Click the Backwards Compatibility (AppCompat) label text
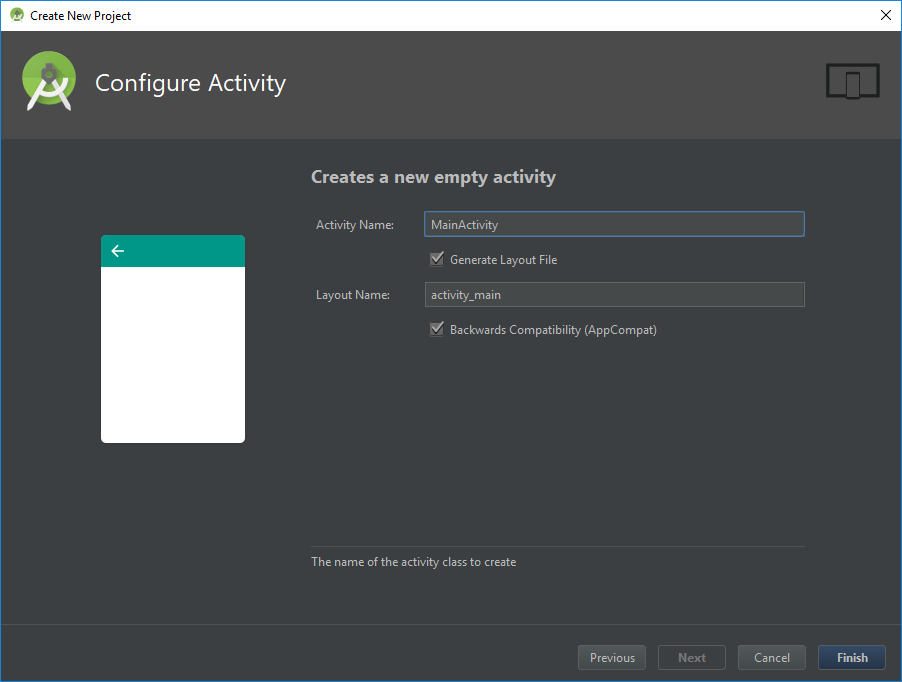 click(x=553, y=330)
